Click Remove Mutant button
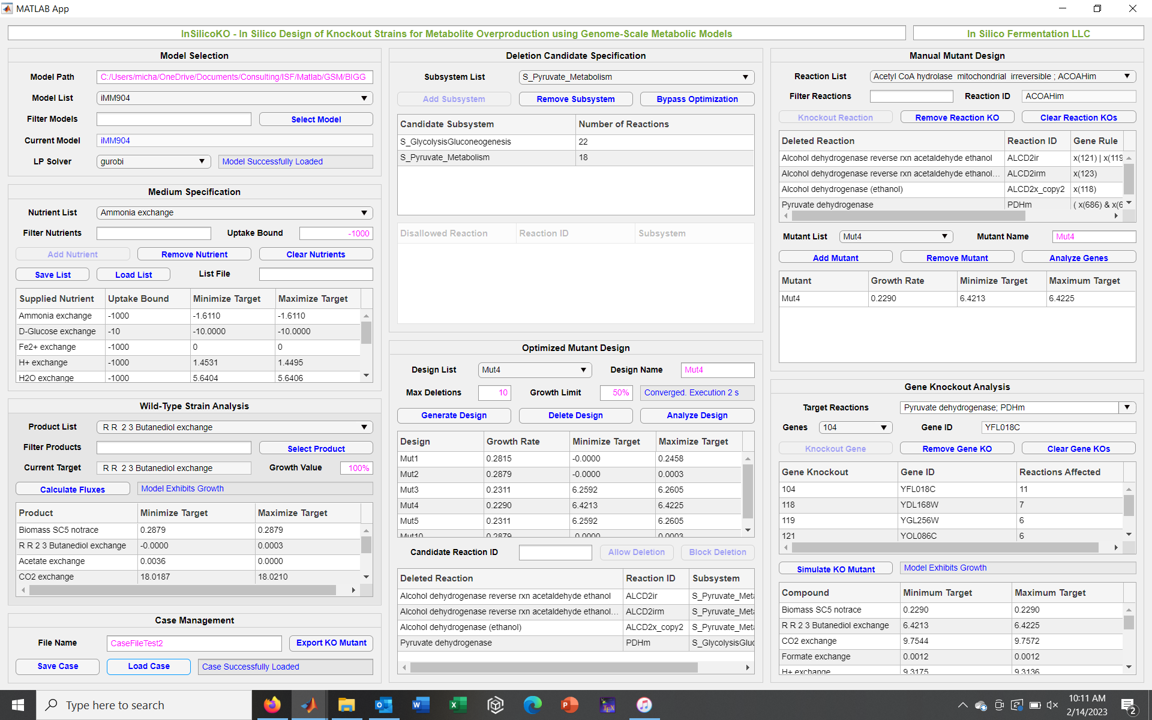1152x720 pixels. (x=957, y=258)
